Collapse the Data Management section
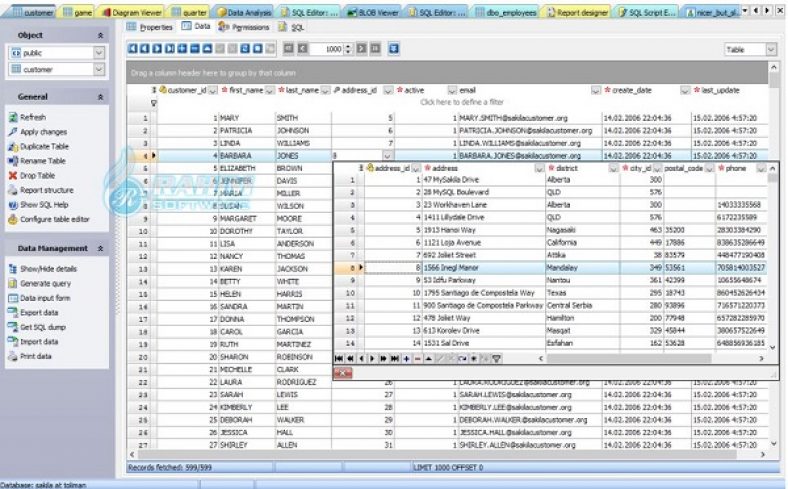The height and width of the screenshot is (489, 788). coord(101,249)
